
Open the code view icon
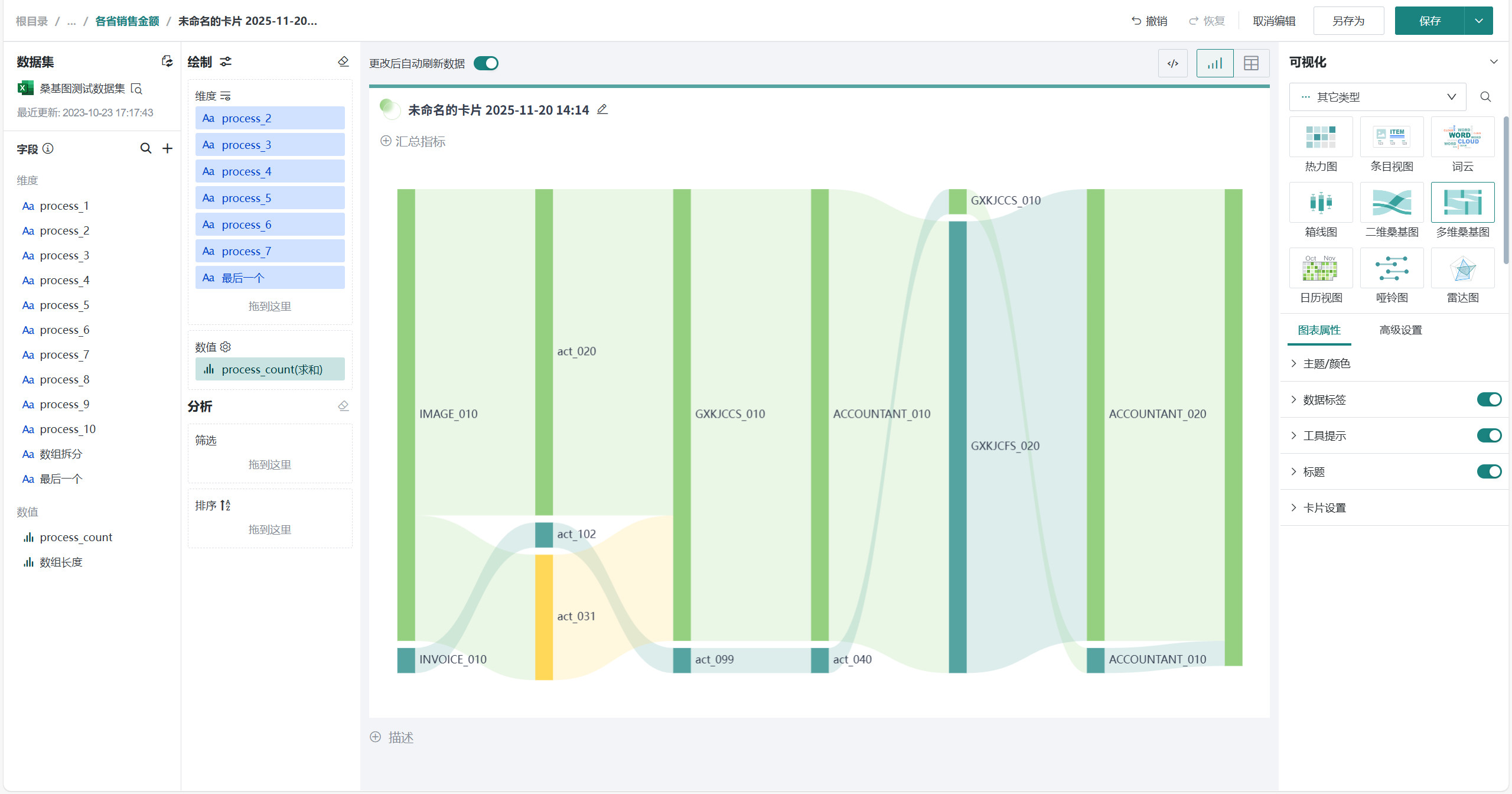coord(1173,63)
